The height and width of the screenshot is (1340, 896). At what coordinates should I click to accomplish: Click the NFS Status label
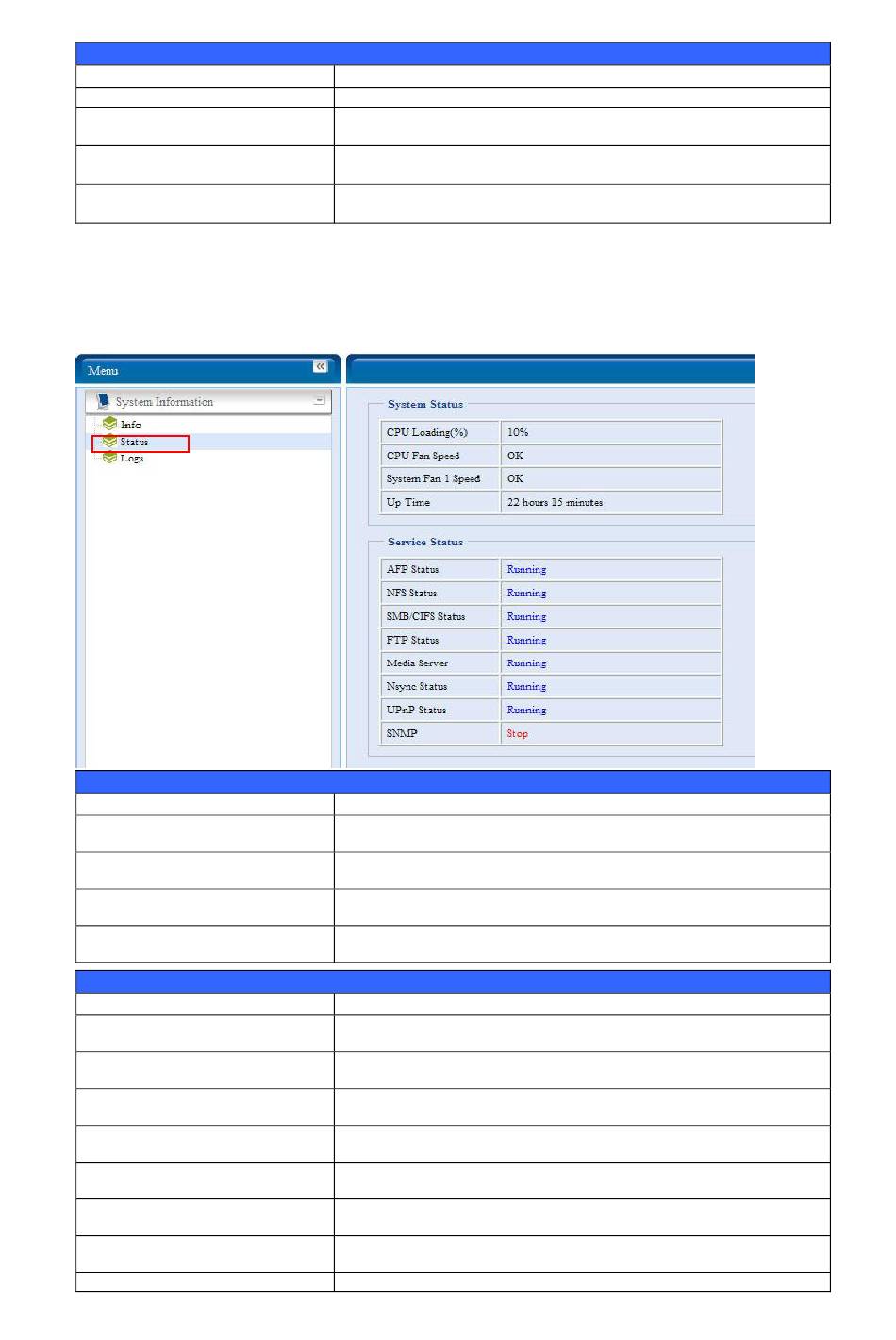click(411, 594)
